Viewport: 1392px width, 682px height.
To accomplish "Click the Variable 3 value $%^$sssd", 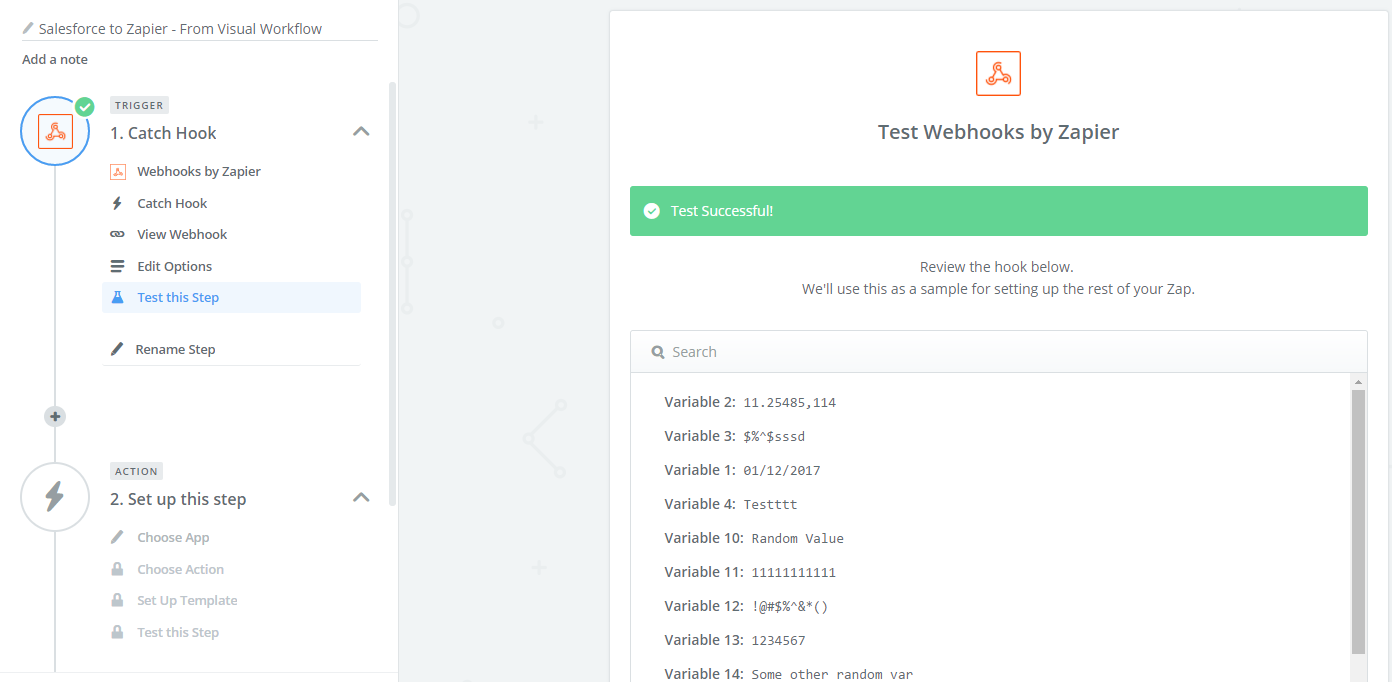I will point(774,436).
